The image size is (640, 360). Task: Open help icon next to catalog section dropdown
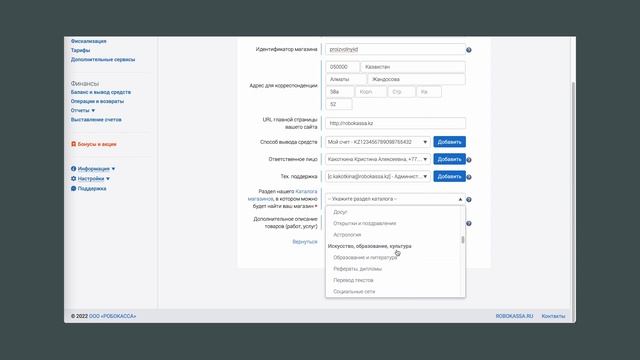469,200
